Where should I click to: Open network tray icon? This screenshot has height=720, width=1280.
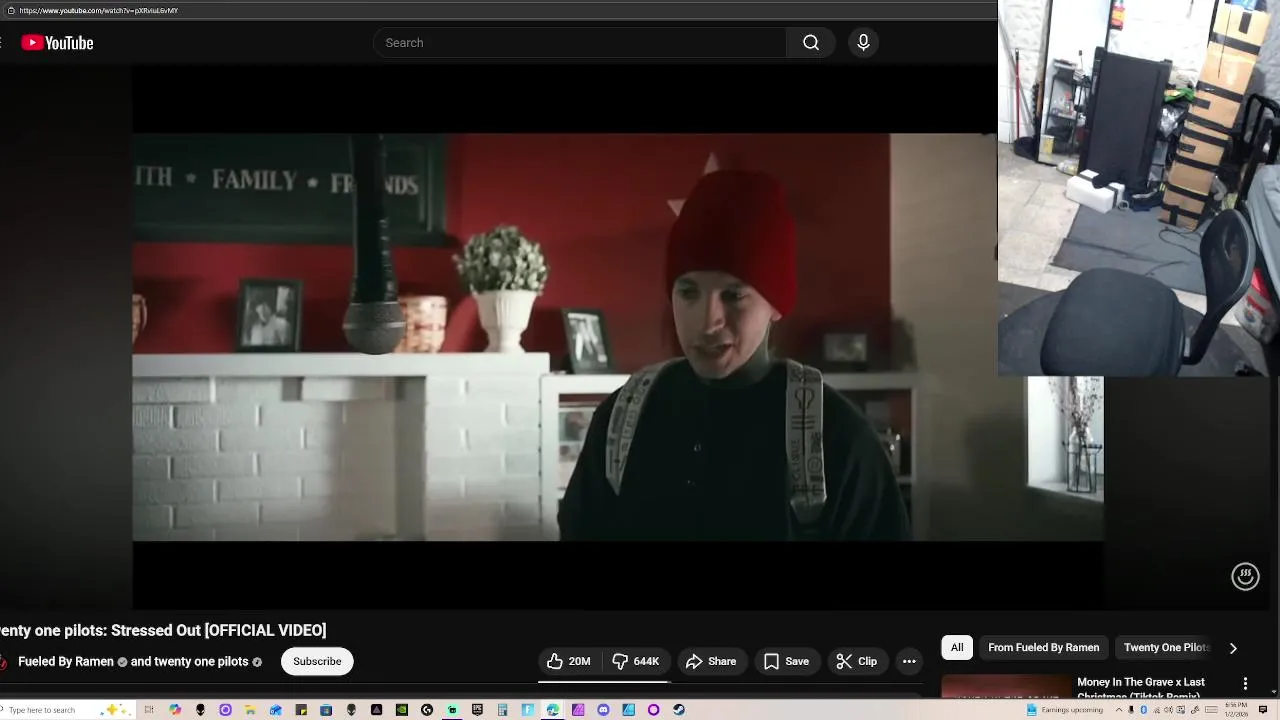point(1156,710)
